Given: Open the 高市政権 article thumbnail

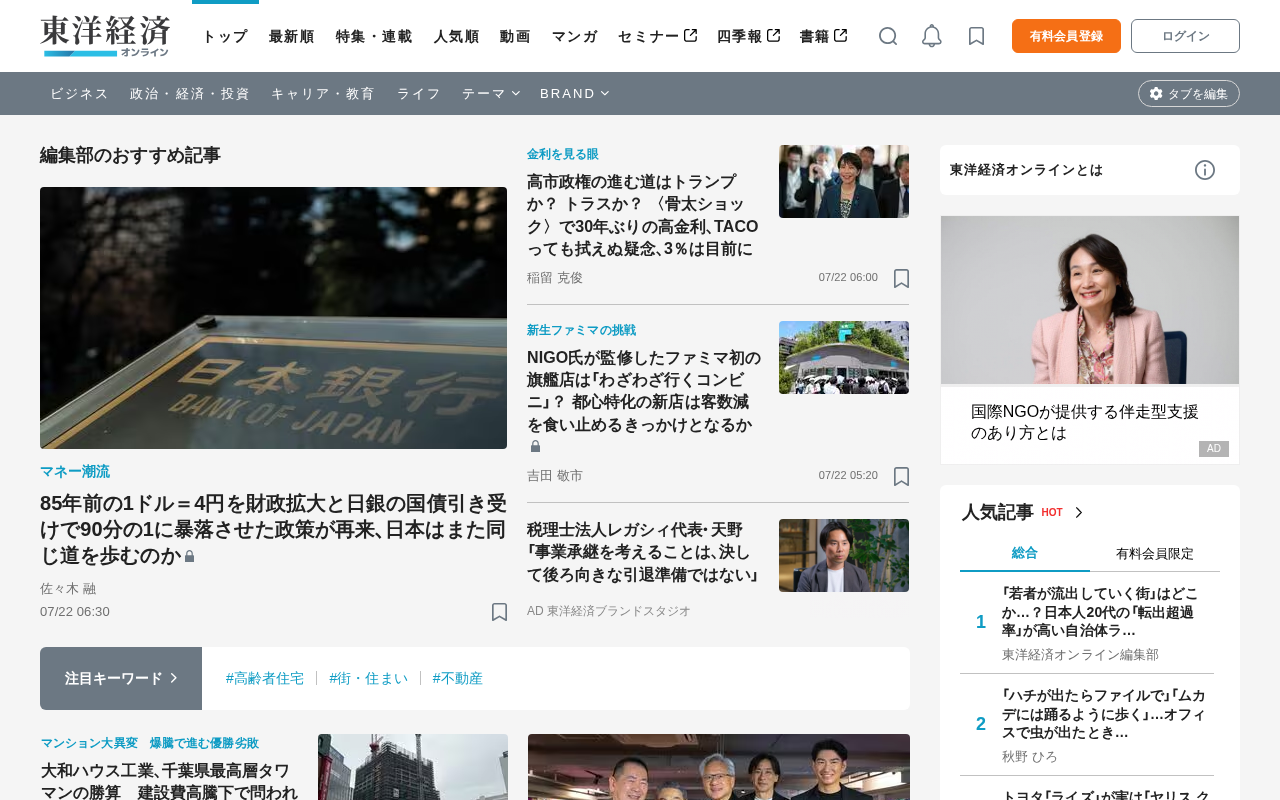Looking at the screenshot, I should coord(844,181).
